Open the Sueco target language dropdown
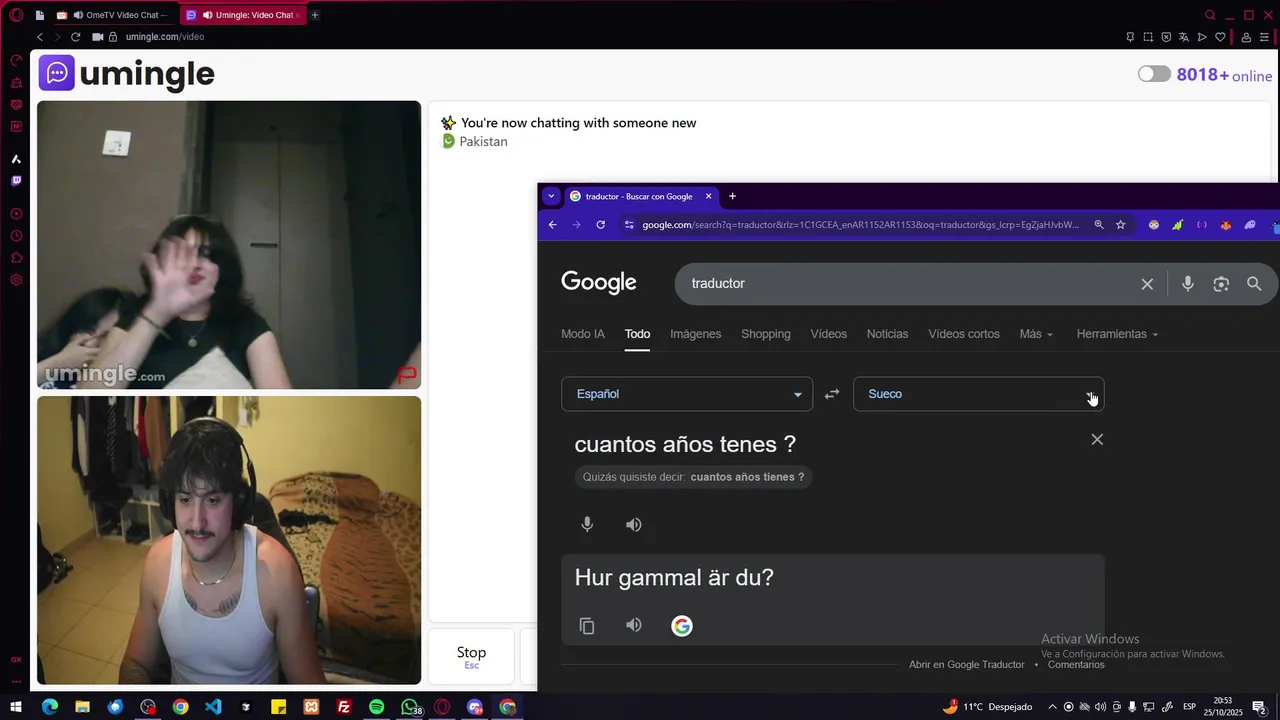 click(x=978, y=394)
